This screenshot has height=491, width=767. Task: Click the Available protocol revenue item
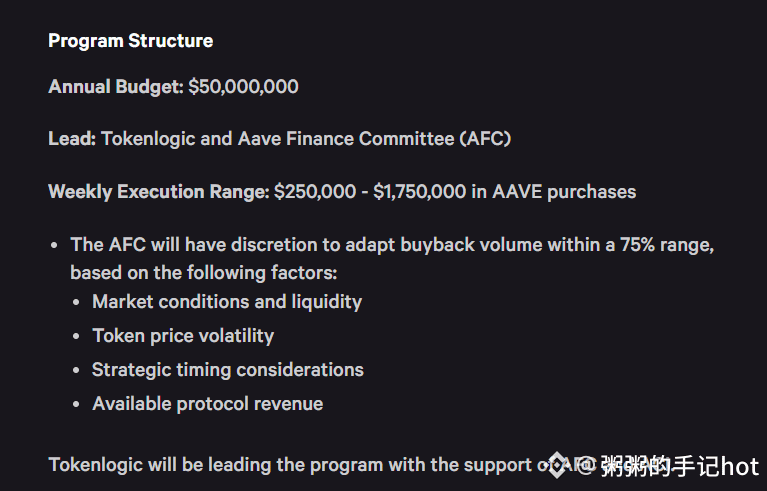[208, 404]
